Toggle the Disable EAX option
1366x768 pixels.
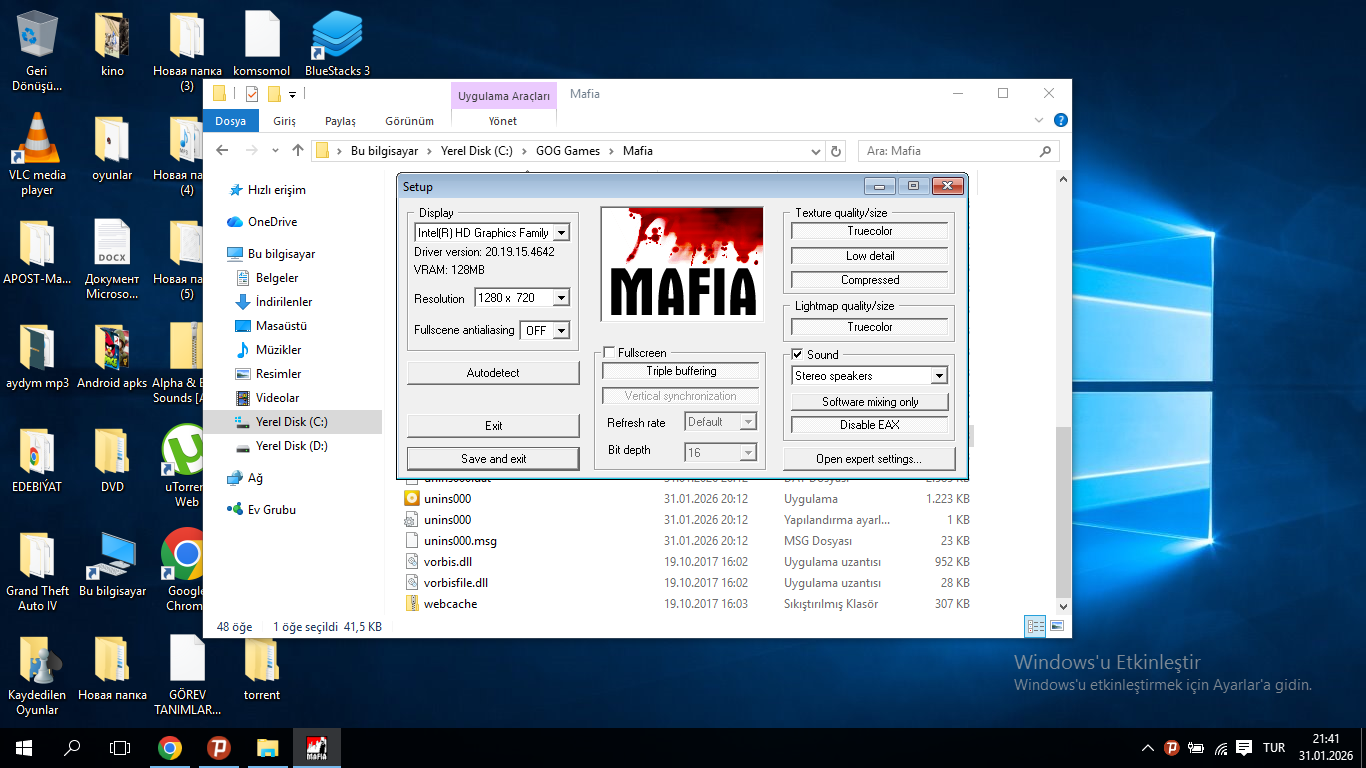[869, 425]
